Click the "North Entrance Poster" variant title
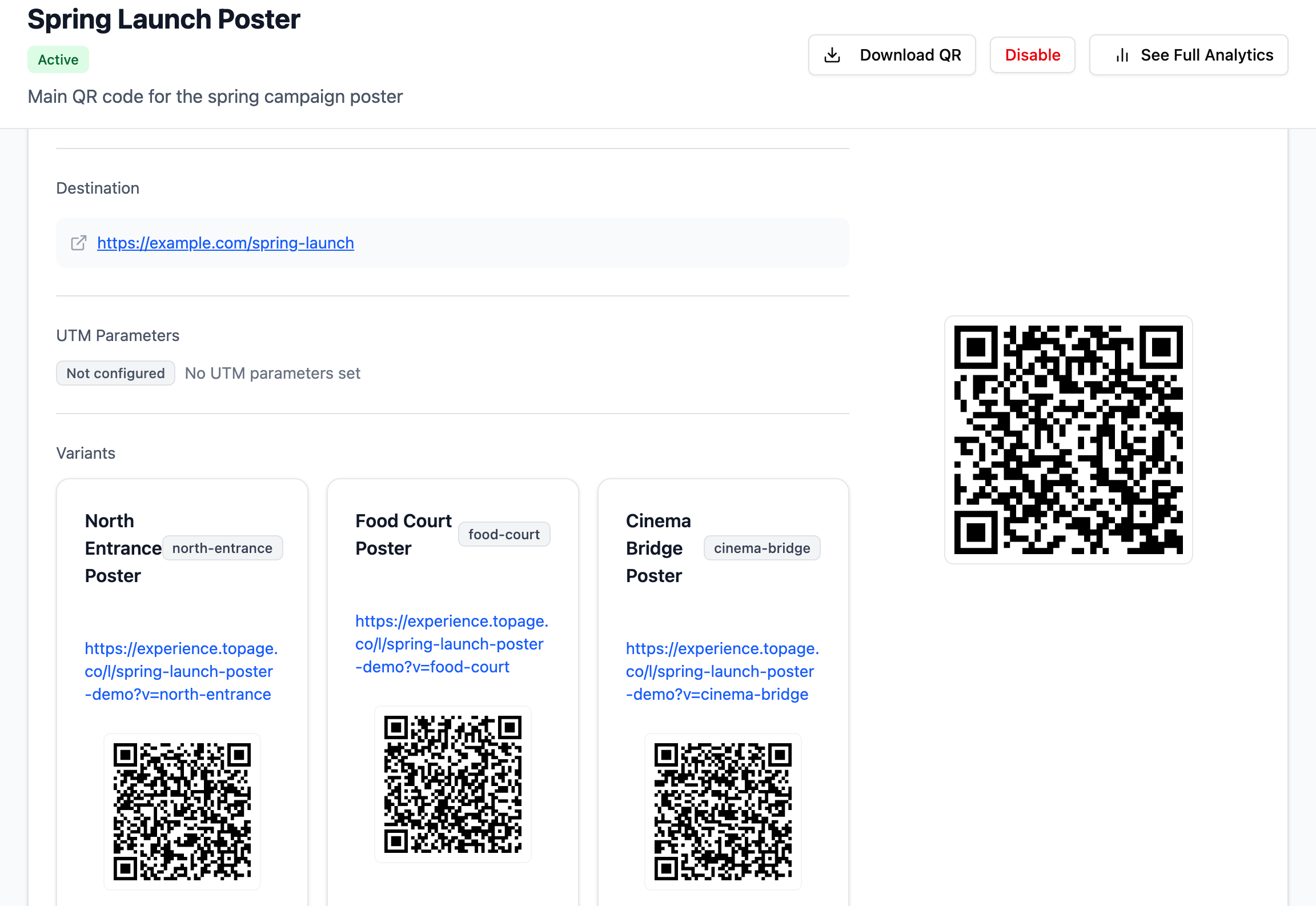Screen dimensions: 1316x906 (123, 548)
